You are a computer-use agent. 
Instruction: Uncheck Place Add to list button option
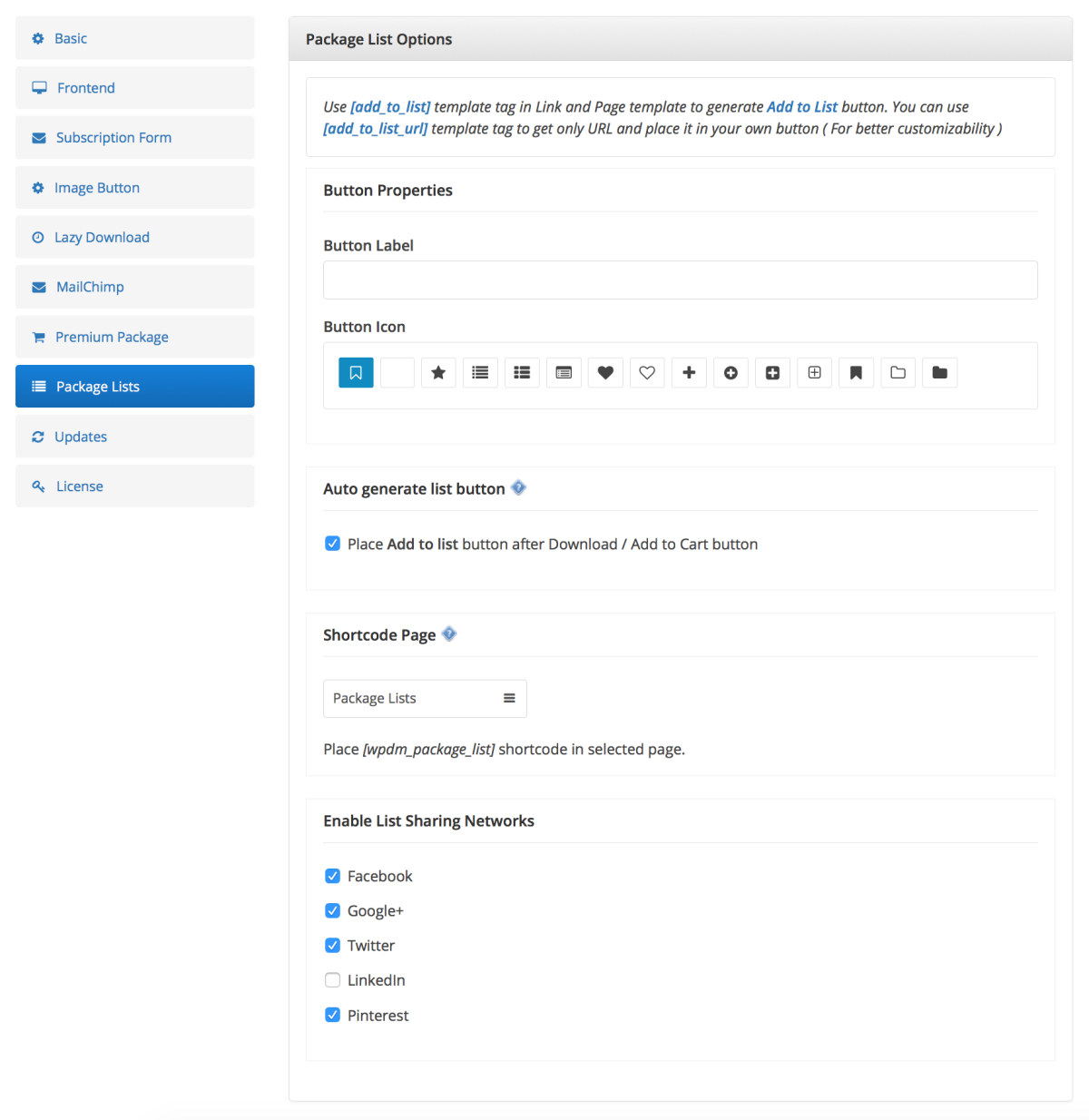coord(333,544)
